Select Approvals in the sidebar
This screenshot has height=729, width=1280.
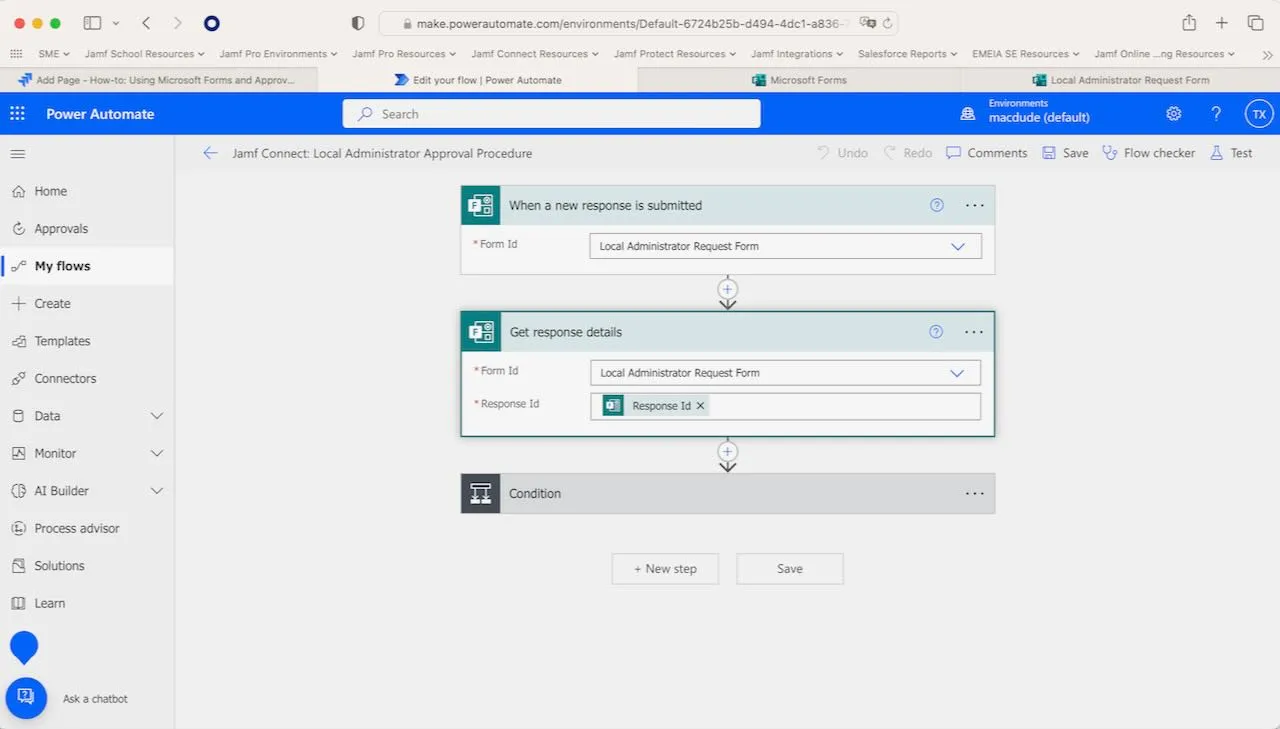pos(61,229)
